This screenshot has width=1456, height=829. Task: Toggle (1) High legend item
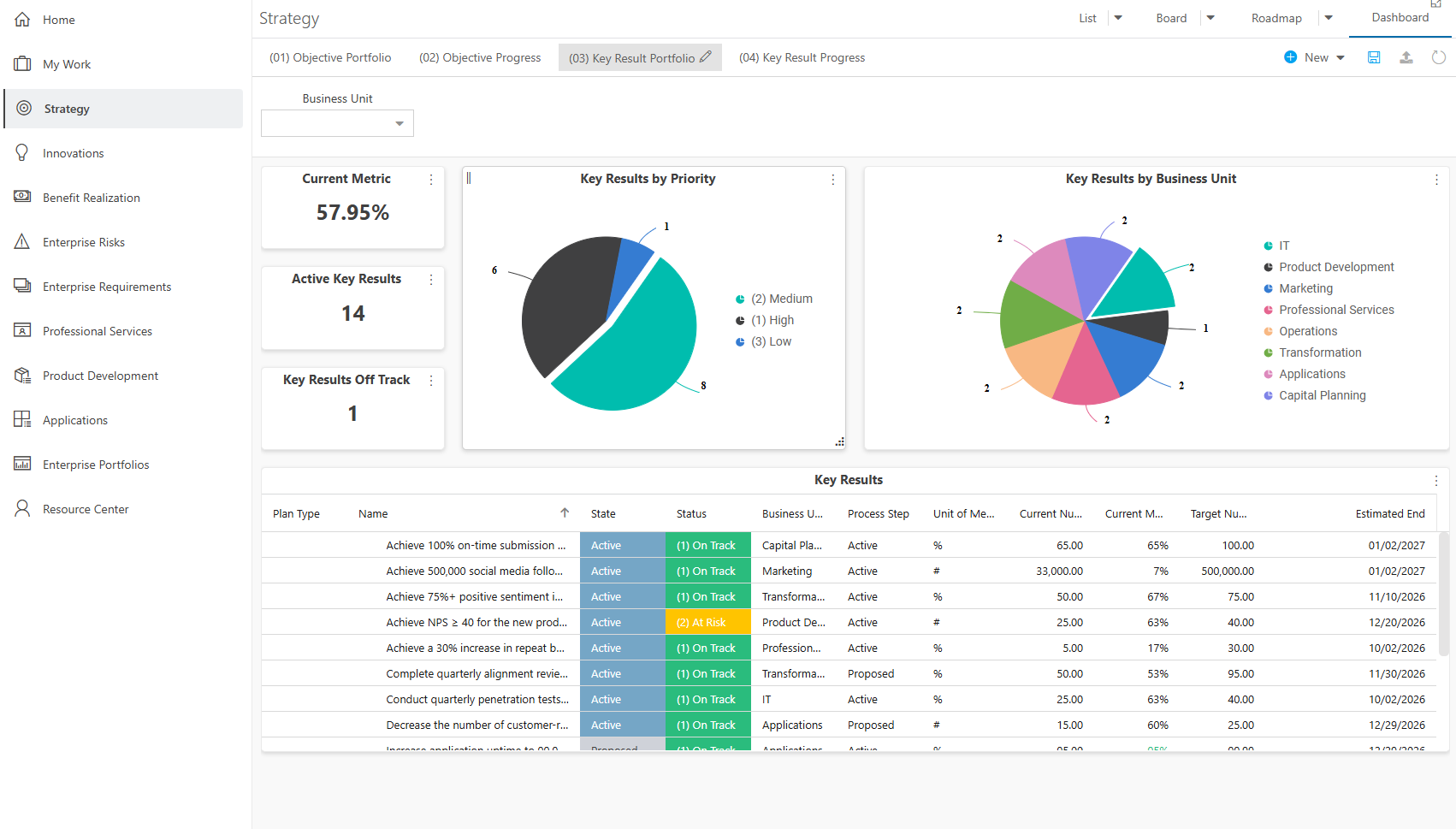pyautogui.click(x=765, y=320)
